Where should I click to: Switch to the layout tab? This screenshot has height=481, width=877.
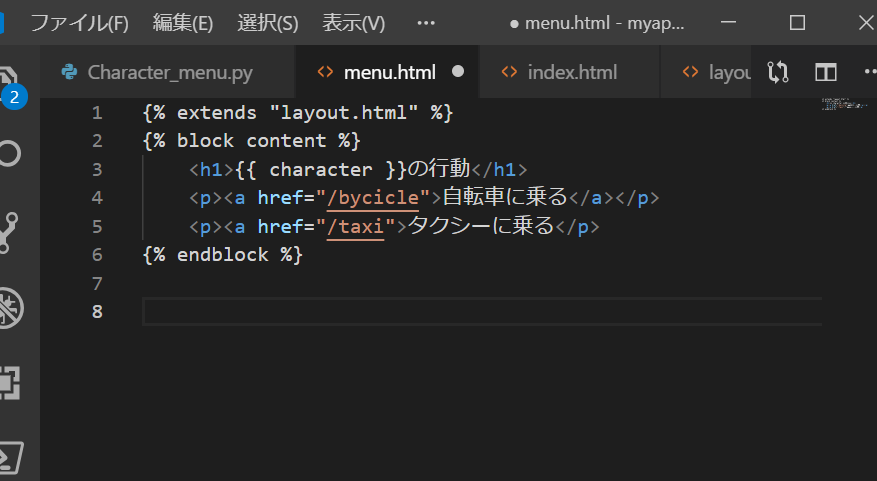pyautogui.click(x=707, y=72)
